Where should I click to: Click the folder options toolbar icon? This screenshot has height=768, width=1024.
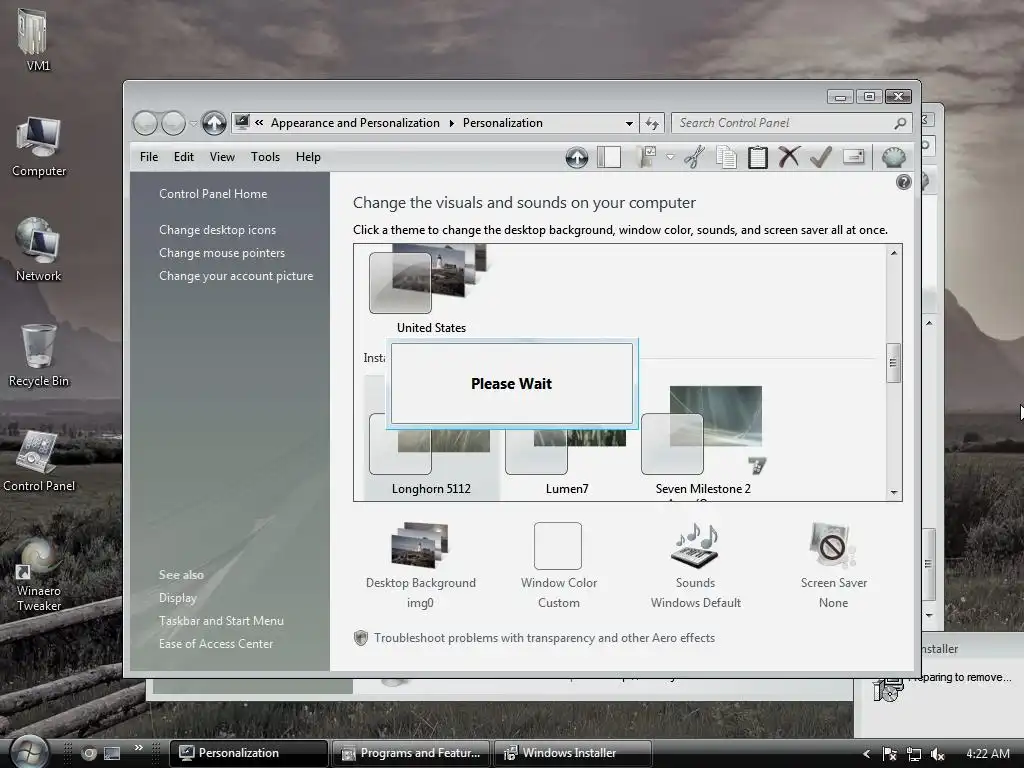pos(647,157)
